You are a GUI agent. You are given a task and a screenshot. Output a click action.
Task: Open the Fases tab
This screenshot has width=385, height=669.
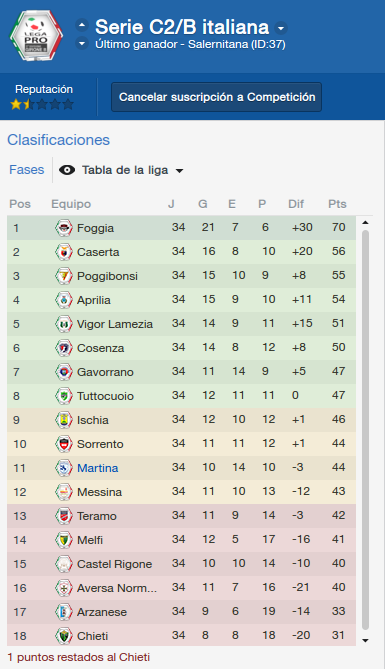[27, 170]
